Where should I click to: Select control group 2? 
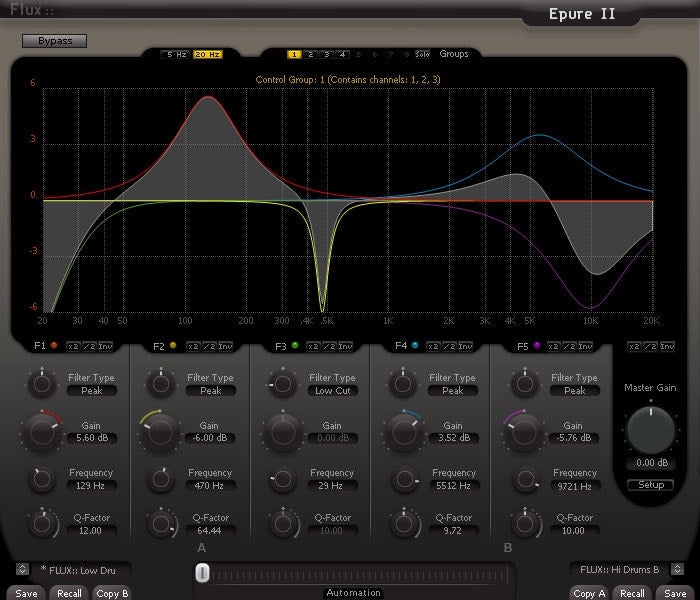coord(310,54)
